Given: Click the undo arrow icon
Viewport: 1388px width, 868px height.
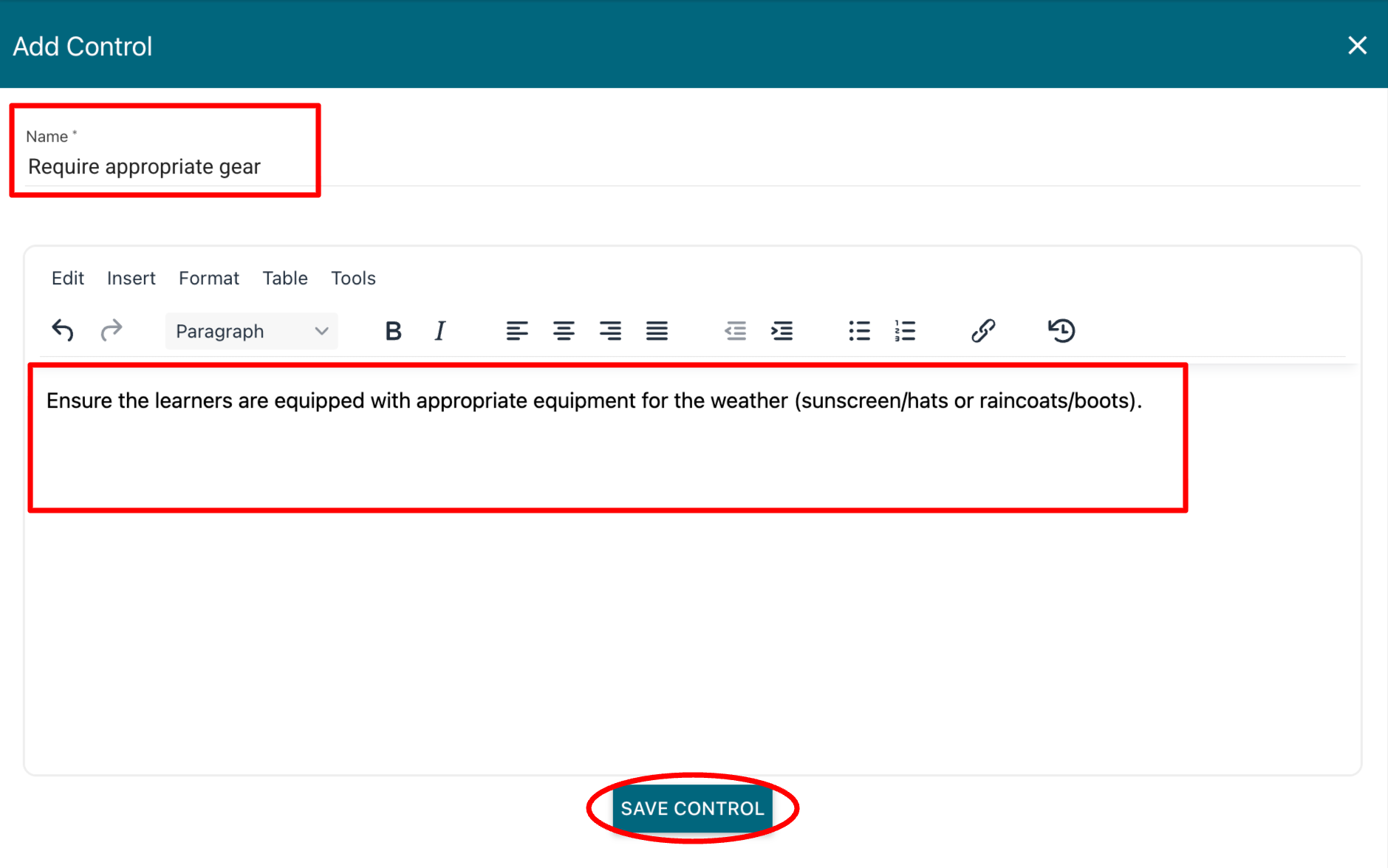Looking at the screenshot, I should pyautogui.click(x=63, y=330).
